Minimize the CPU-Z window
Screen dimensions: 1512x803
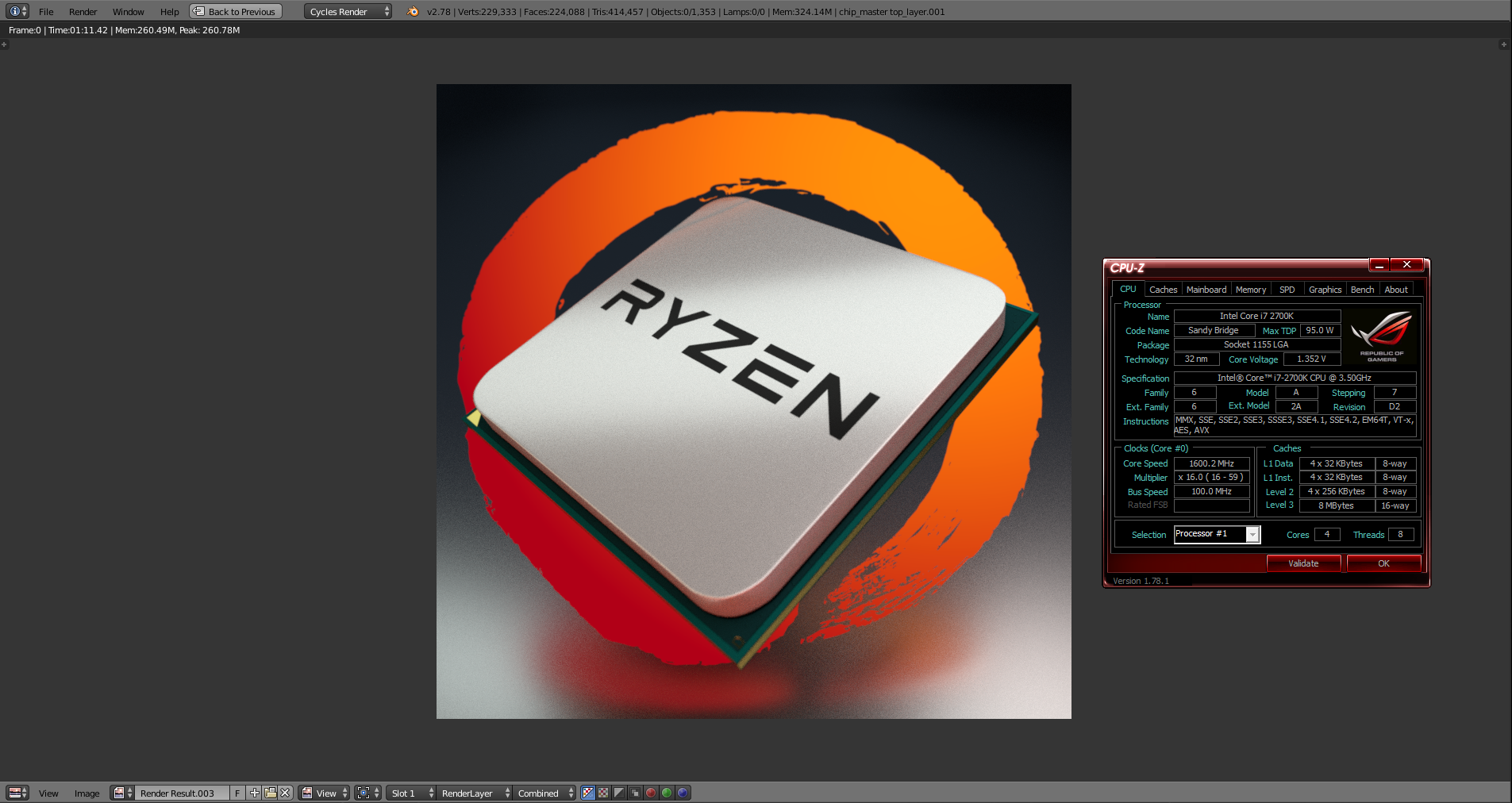click(x=1379, y=265)
